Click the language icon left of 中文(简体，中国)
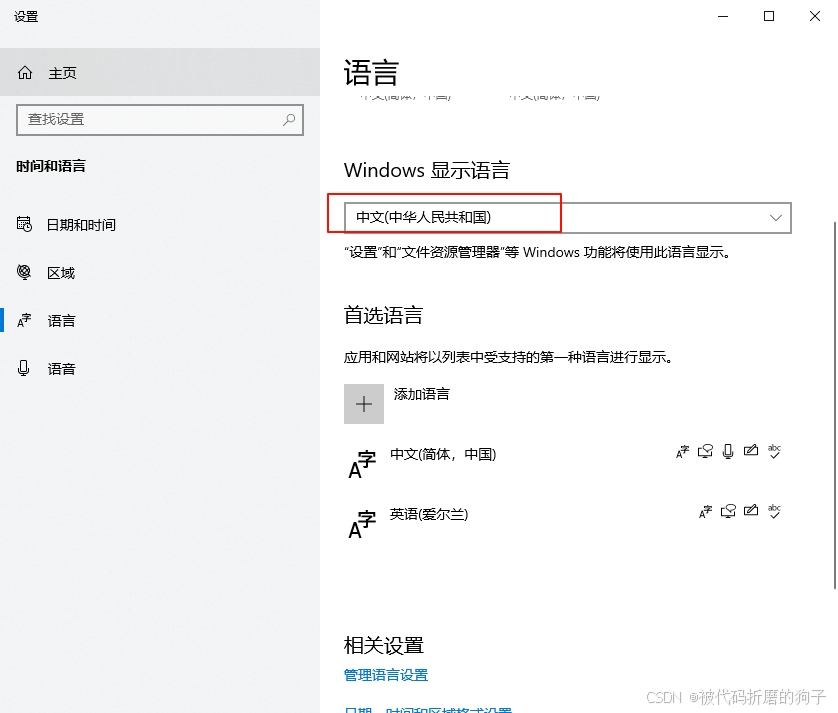This screenshot has width=838, height=713. (362, 464)
